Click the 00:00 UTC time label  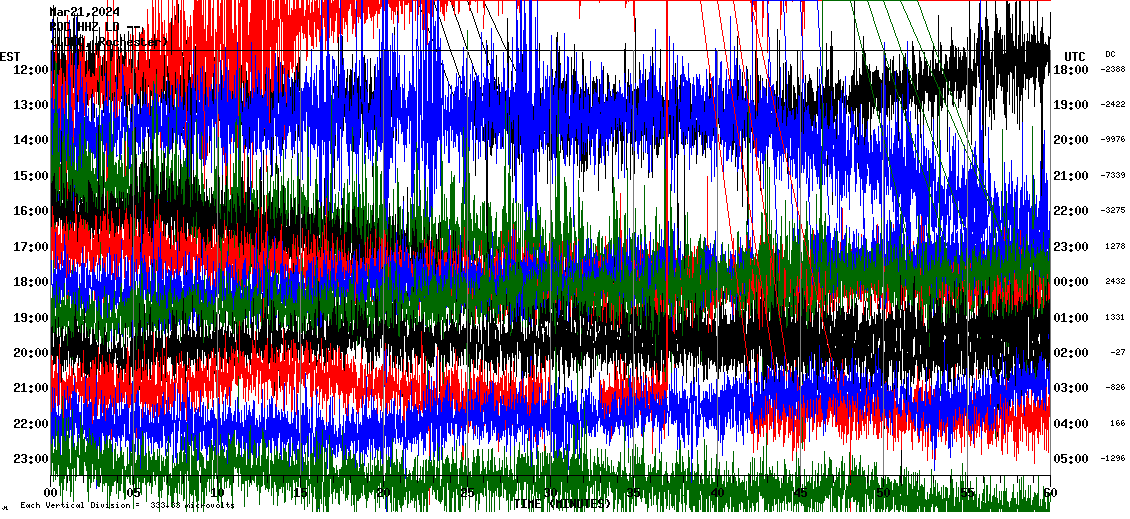tap(1071, 282)
